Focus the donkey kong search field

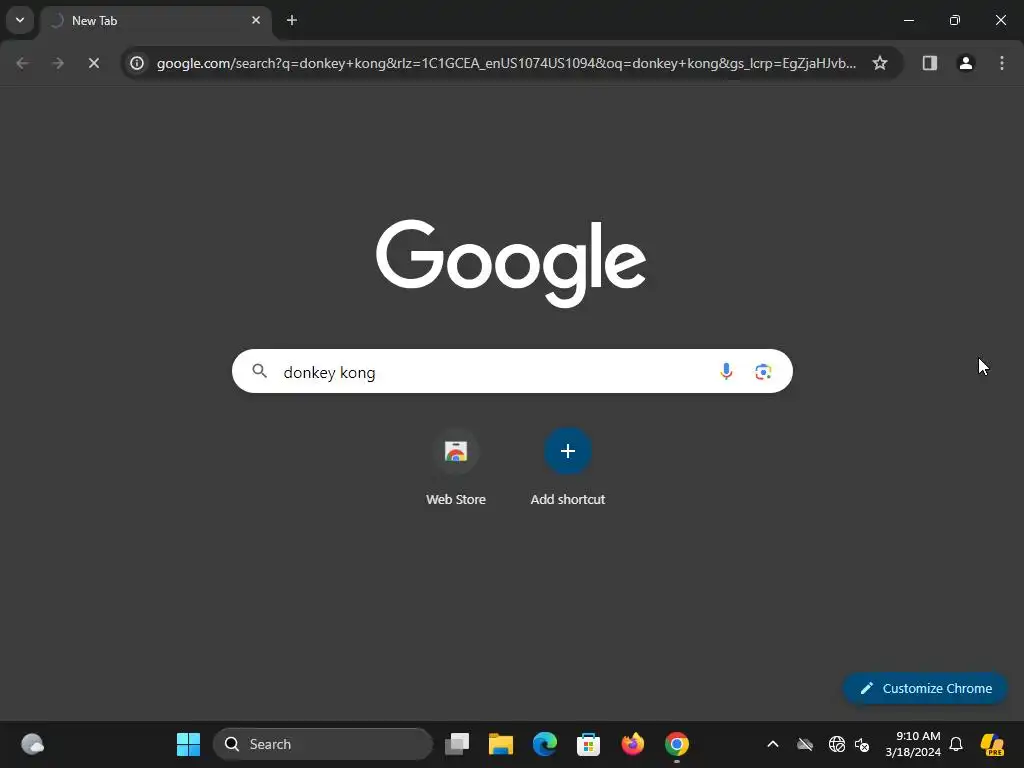(x=512, y=372)
